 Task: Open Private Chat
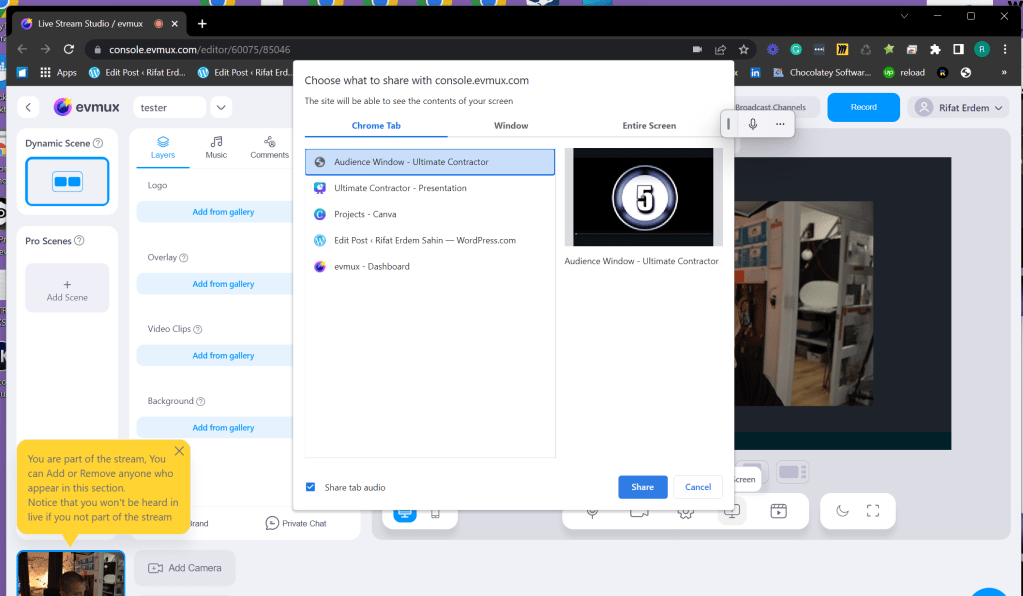click(296, 523)
